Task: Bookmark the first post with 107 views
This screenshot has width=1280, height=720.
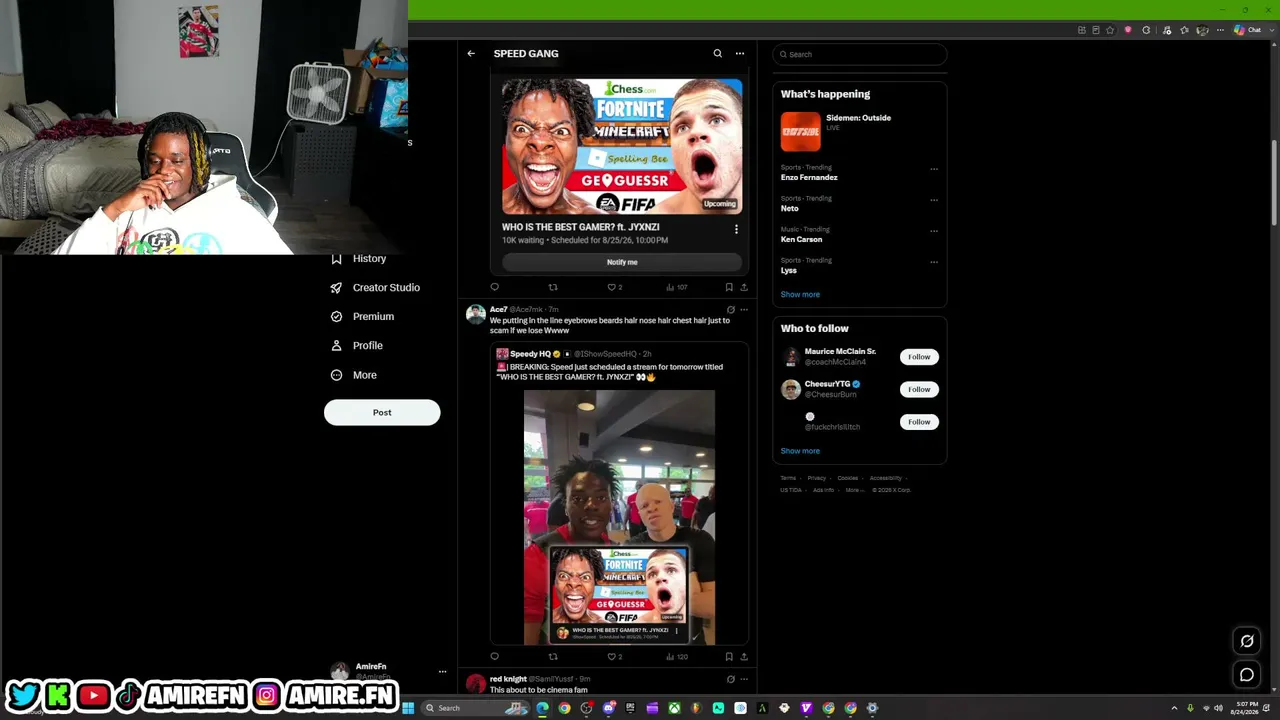Action: point(729,287)
